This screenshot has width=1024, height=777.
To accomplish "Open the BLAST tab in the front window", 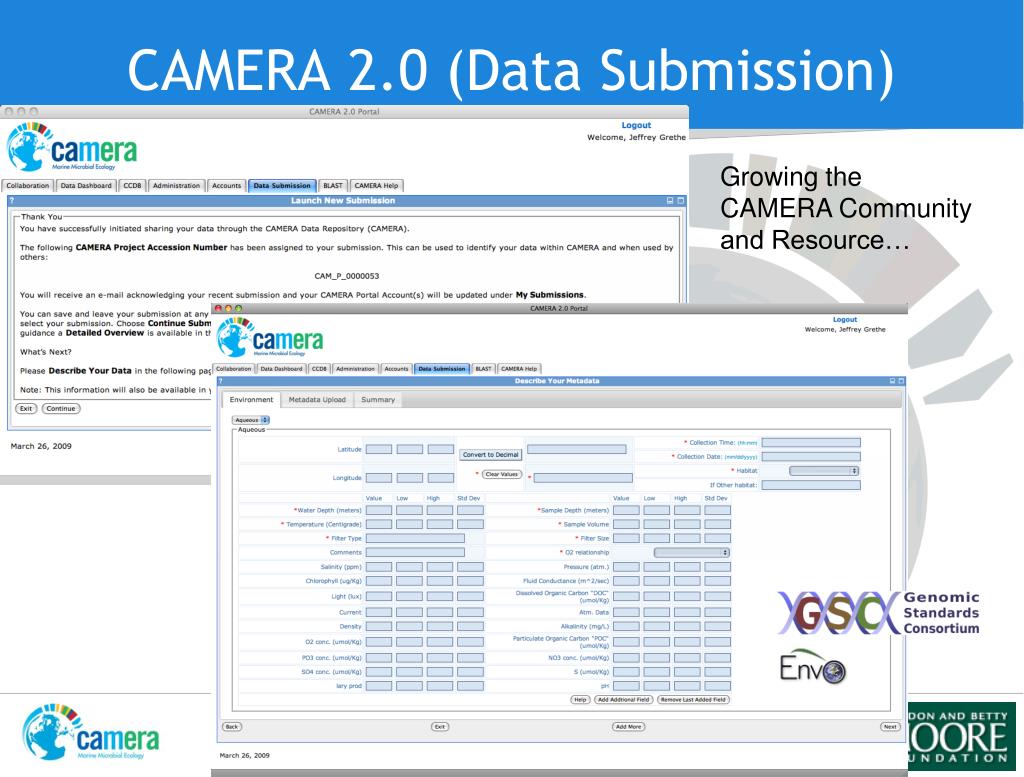I will point(483,369).
